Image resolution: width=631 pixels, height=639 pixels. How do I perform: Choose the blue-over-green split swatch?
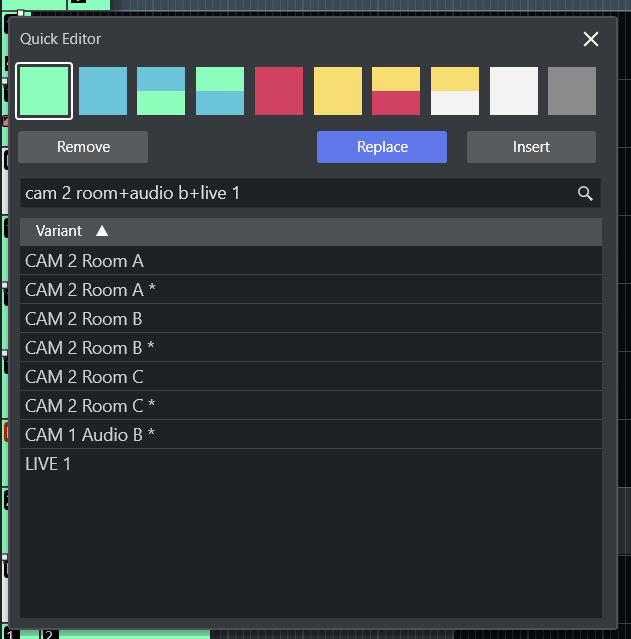[x=161, y=91]
